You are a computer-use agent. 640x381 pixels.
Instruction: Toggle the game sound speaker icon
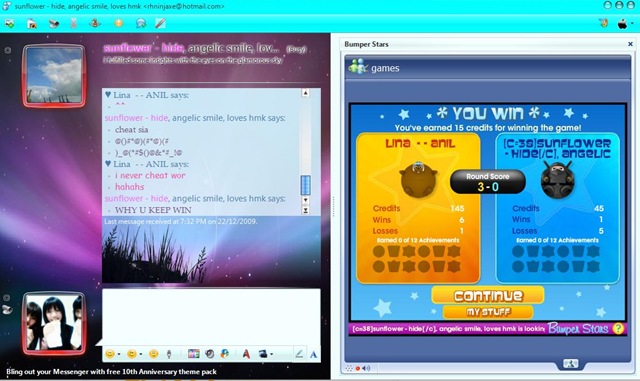coord(366,368)
